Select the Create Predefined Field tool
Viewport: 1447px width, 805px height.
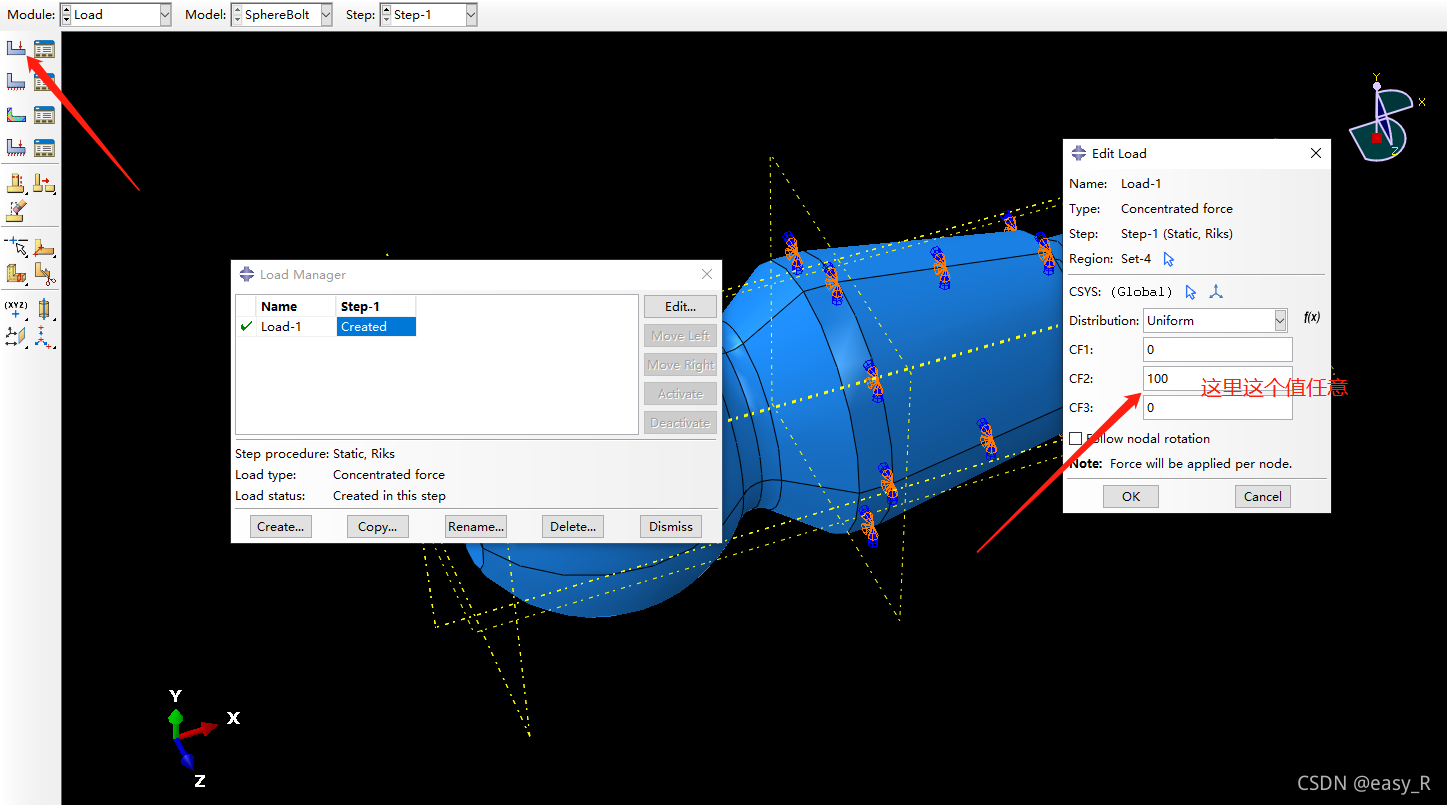tap(16, 115)
